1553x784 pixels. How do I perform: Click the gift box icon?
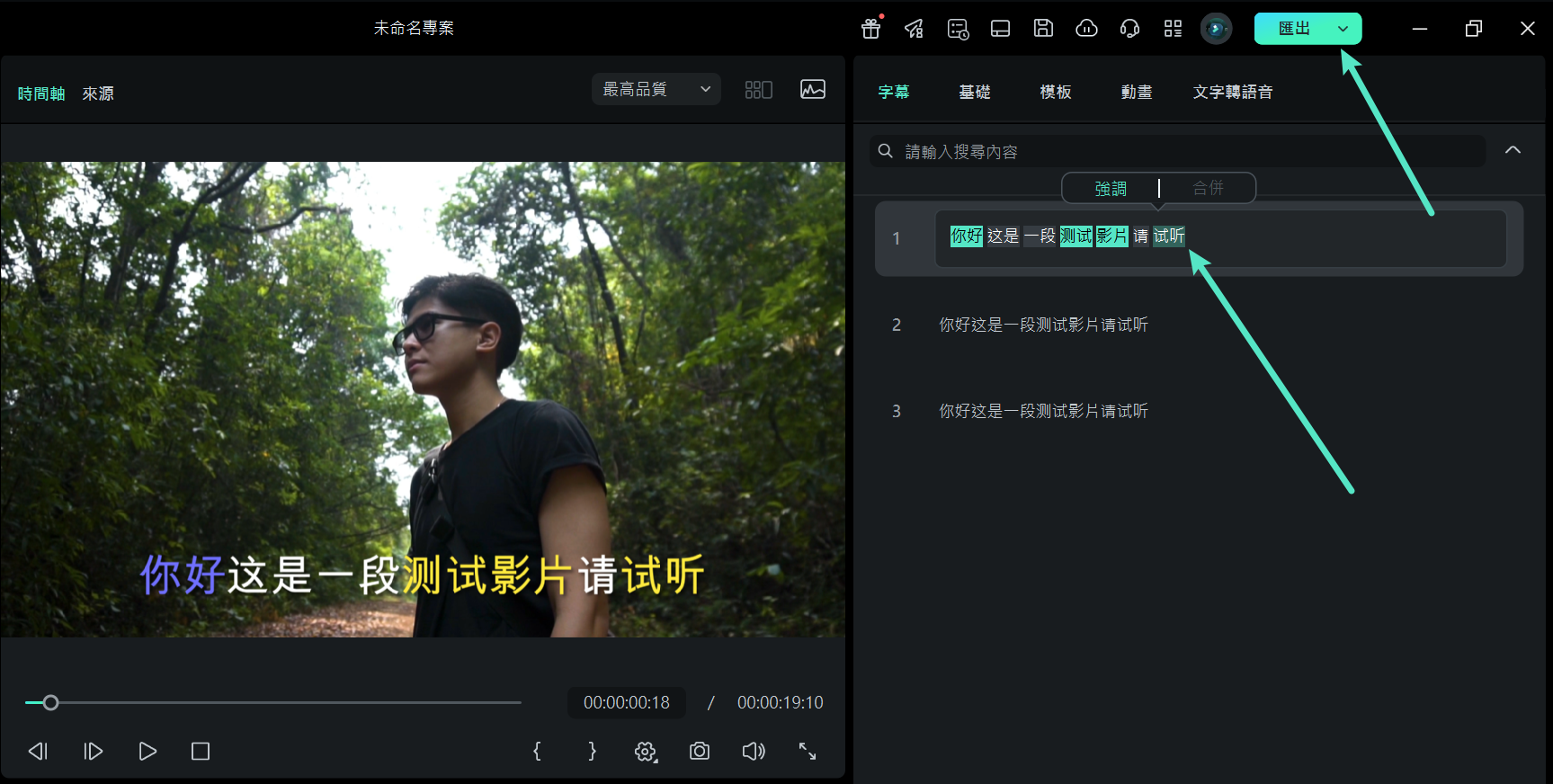coord(870,29)
